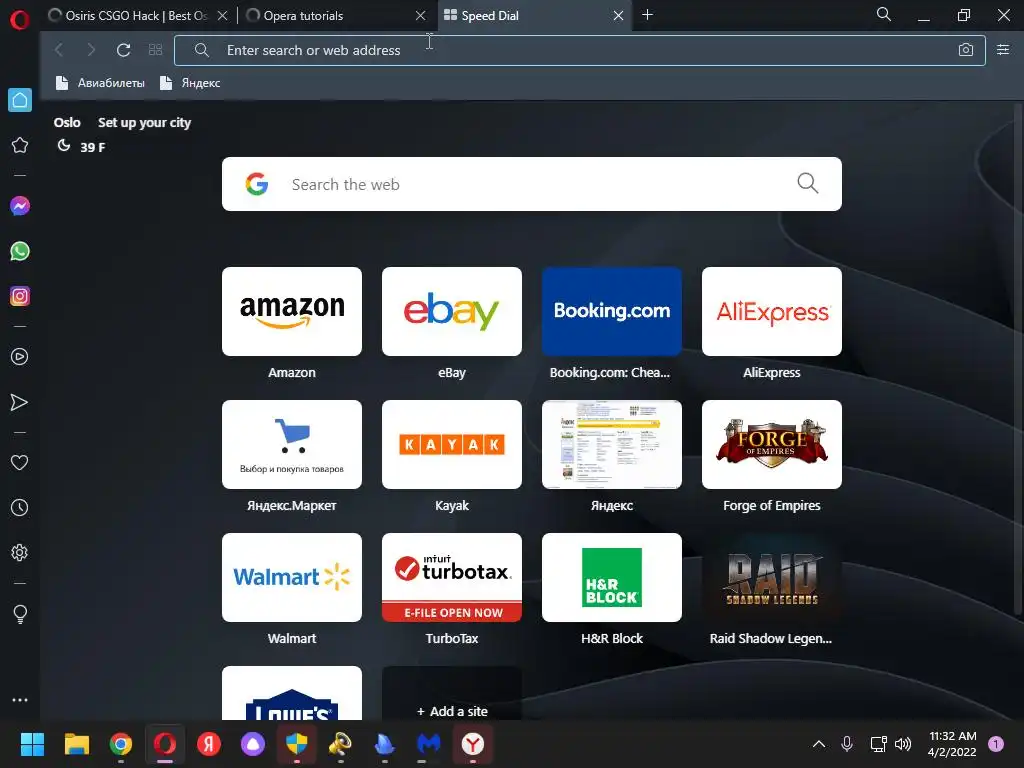The height and width of the screenshot is (768, 1024).
Task: Open the Forge of Empires tile
Action: pos(772,445)
